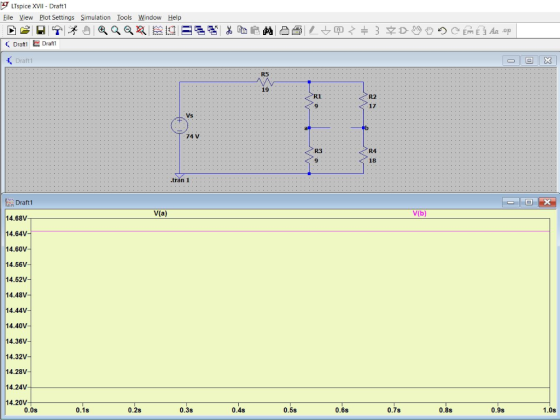Click the .tran 1 directive text
The height and width of the screenshot is (420, 560).
tap(180, 180)
